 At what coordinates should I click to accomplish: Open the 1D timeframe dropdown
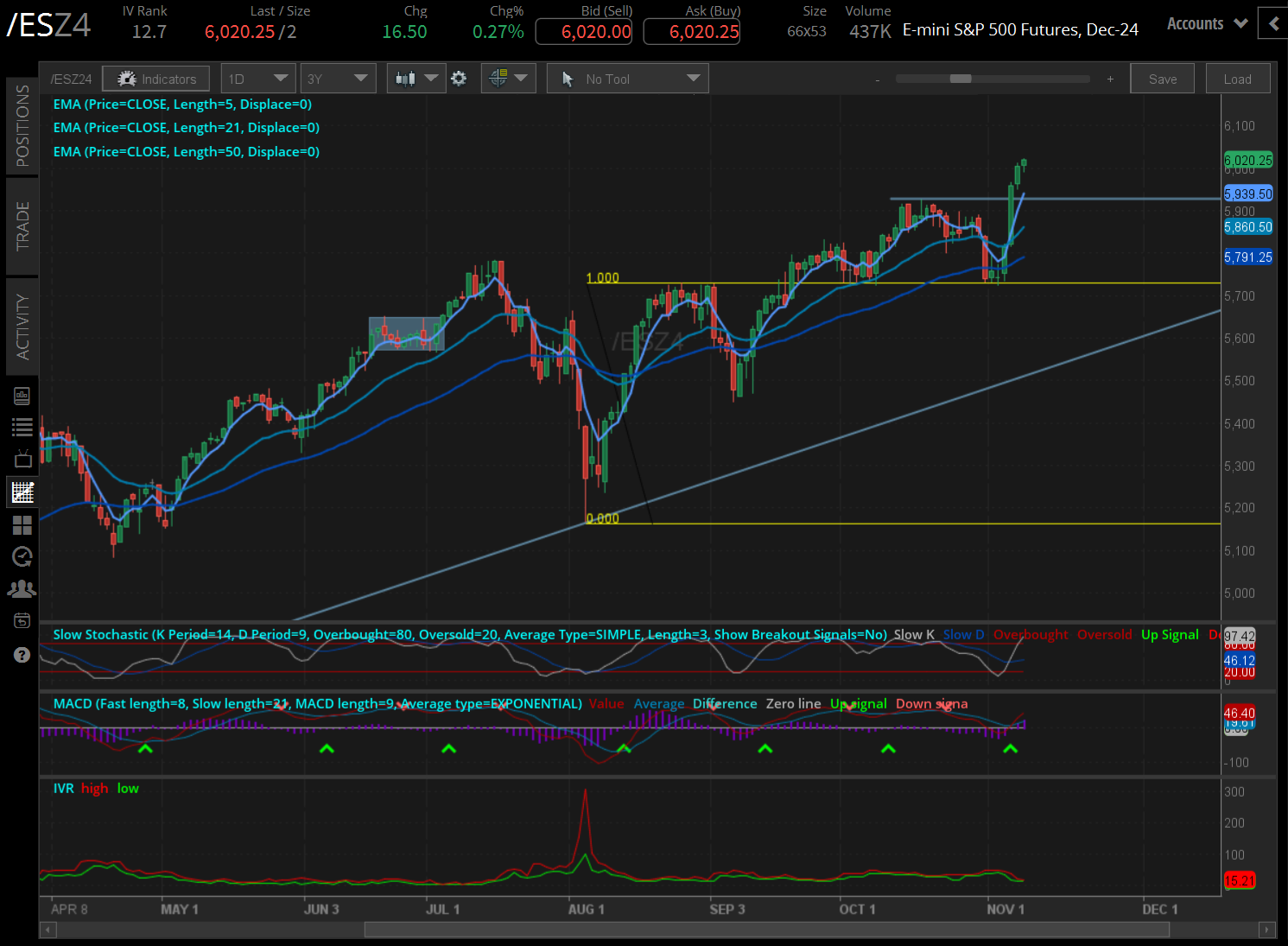coord(257,78)
